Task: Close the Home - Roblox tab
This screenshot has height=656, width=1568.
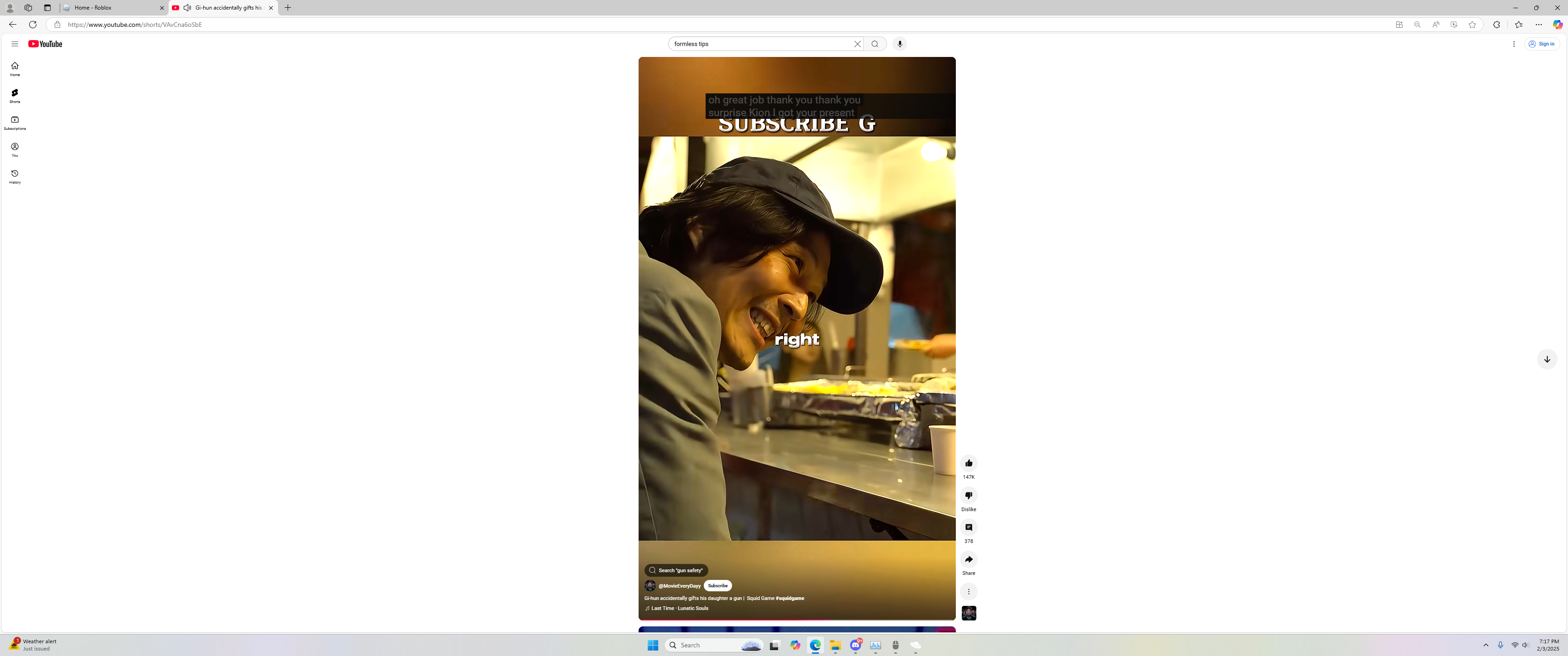Action: point(162,8)
